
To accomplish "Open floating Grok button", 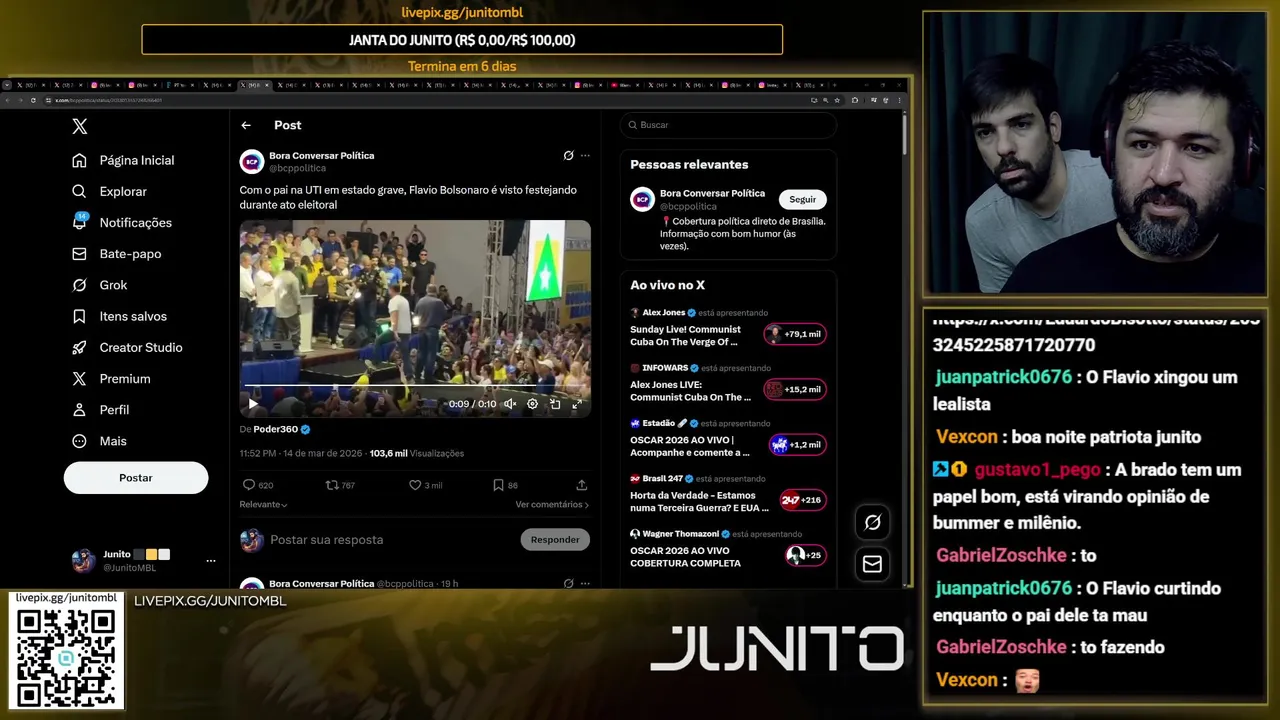I will click(x=872, y=522).
